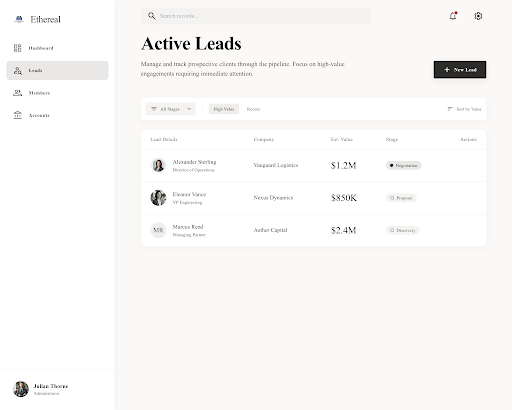Click the Sort by Value icon
The image size is (512, 410).
450,109
